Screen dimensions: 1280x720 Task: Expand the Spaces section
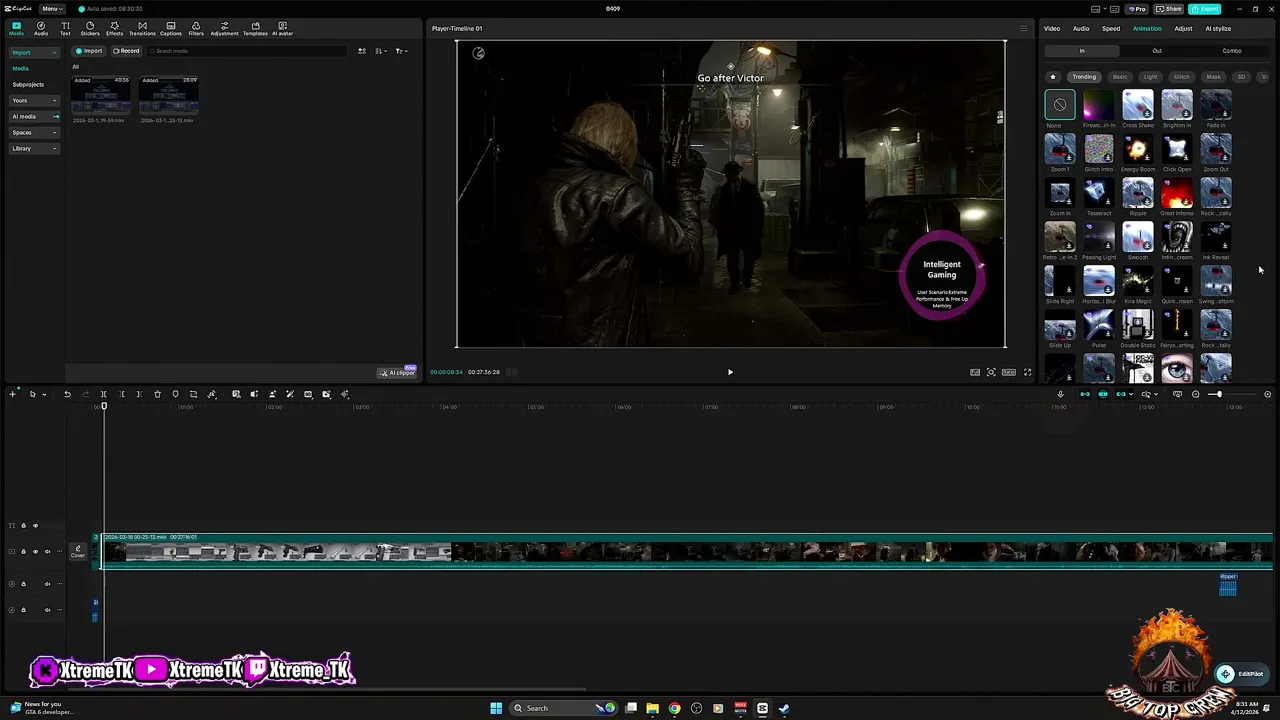point(35,132)
